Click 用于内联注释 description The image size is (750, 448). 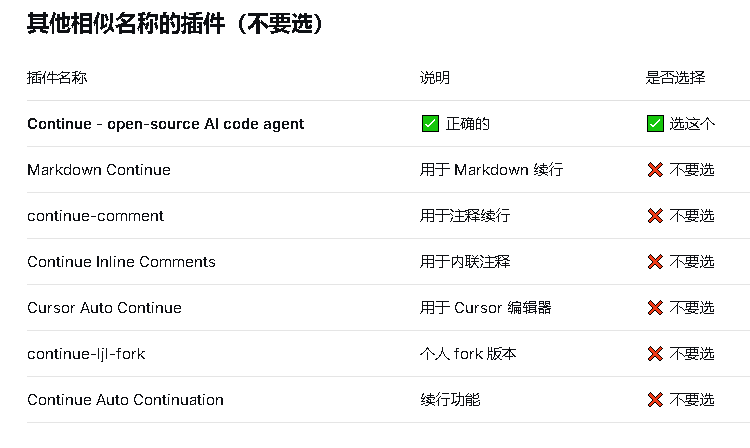click(465, 262)
